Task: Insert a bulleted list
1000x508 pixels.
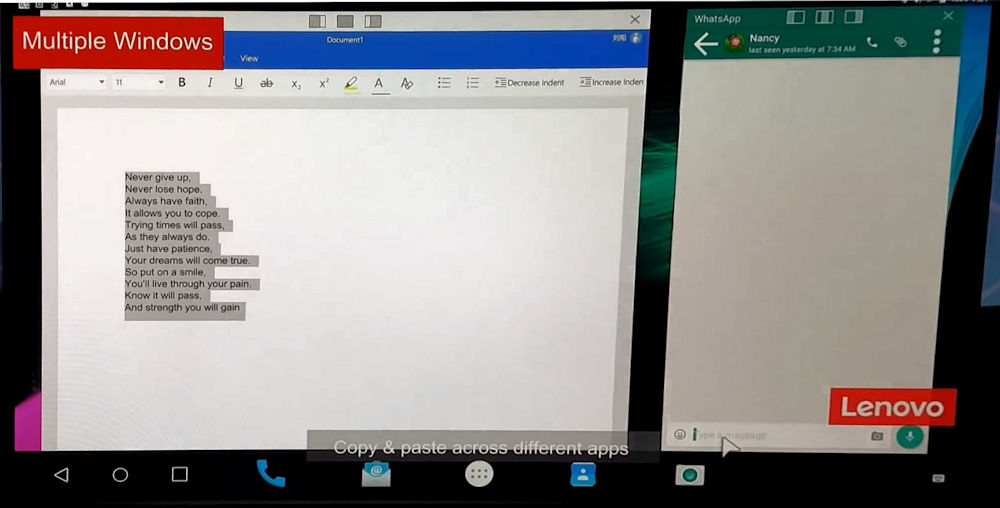Action: click(445, 83)
